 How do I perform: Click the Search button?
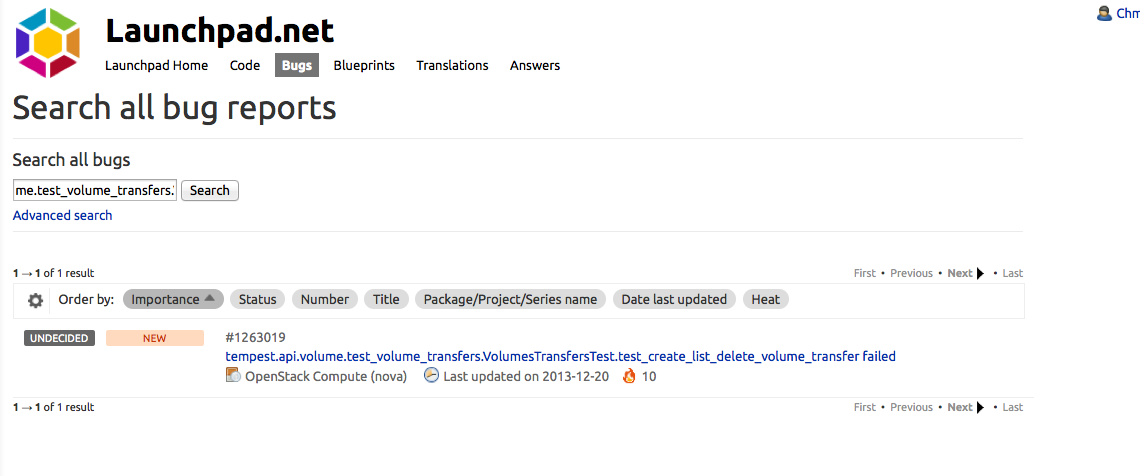coord(209,190)
